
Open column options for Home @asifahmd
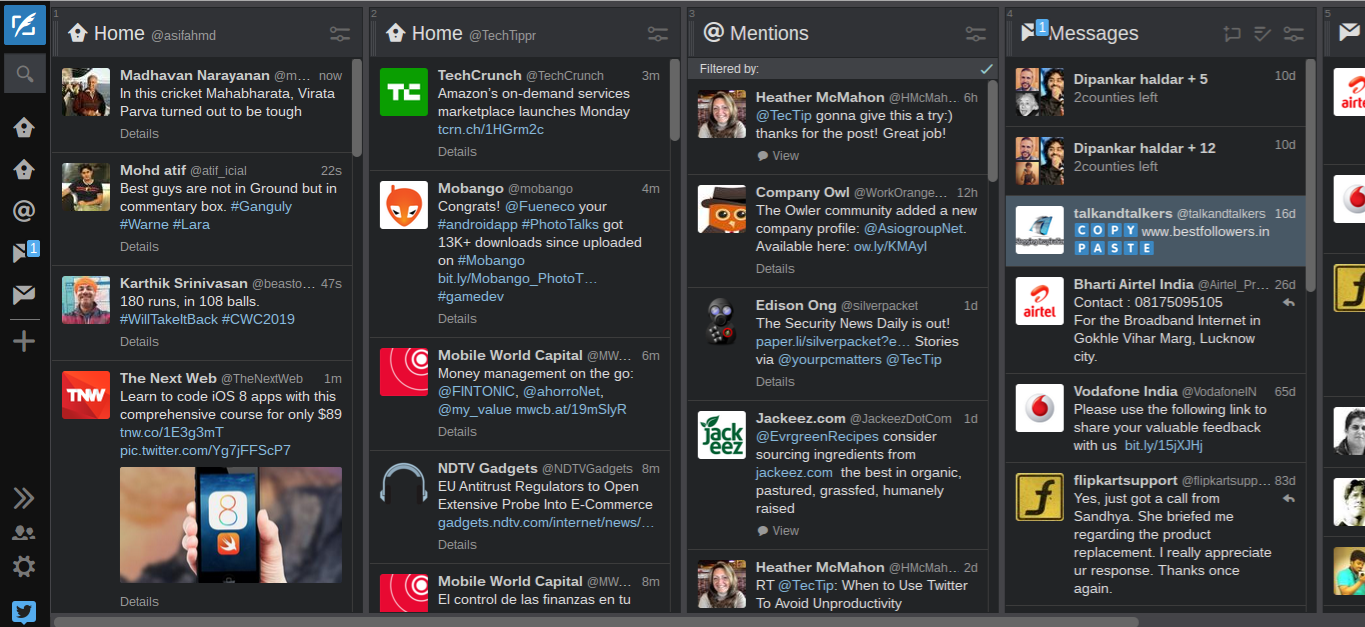pyautogui.click(x=340, y=34)
